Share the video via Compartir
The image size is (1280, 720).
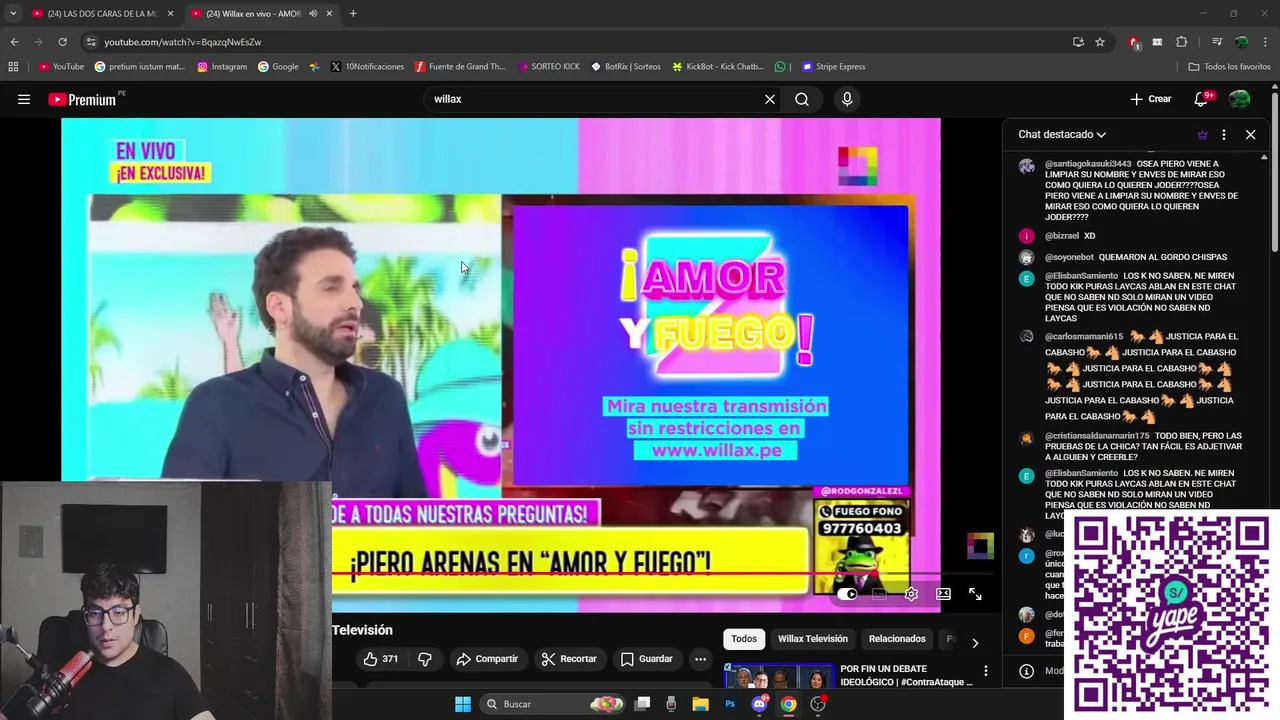click(x=487, y=659)
